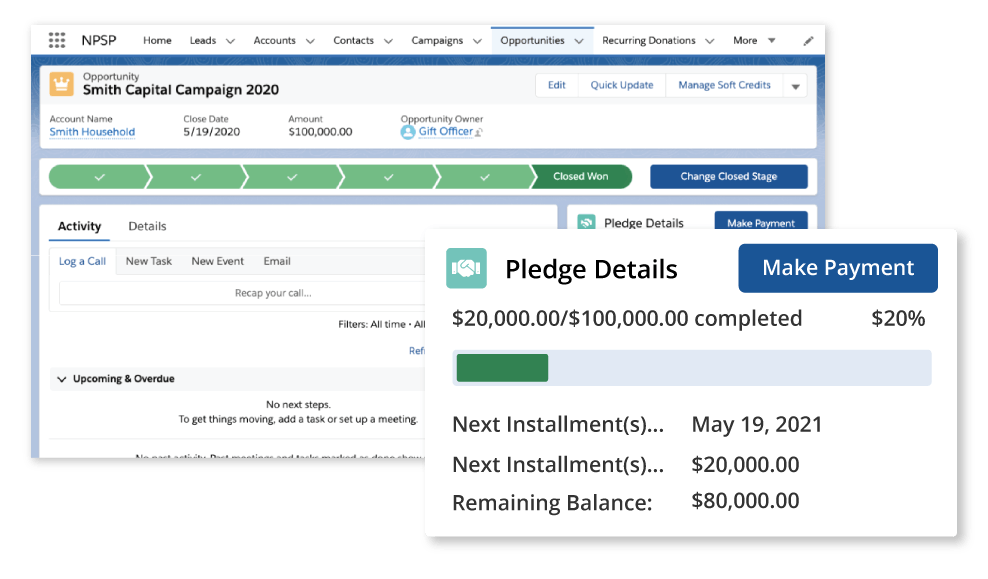Open the Home tab

click(x=157, y=40)
